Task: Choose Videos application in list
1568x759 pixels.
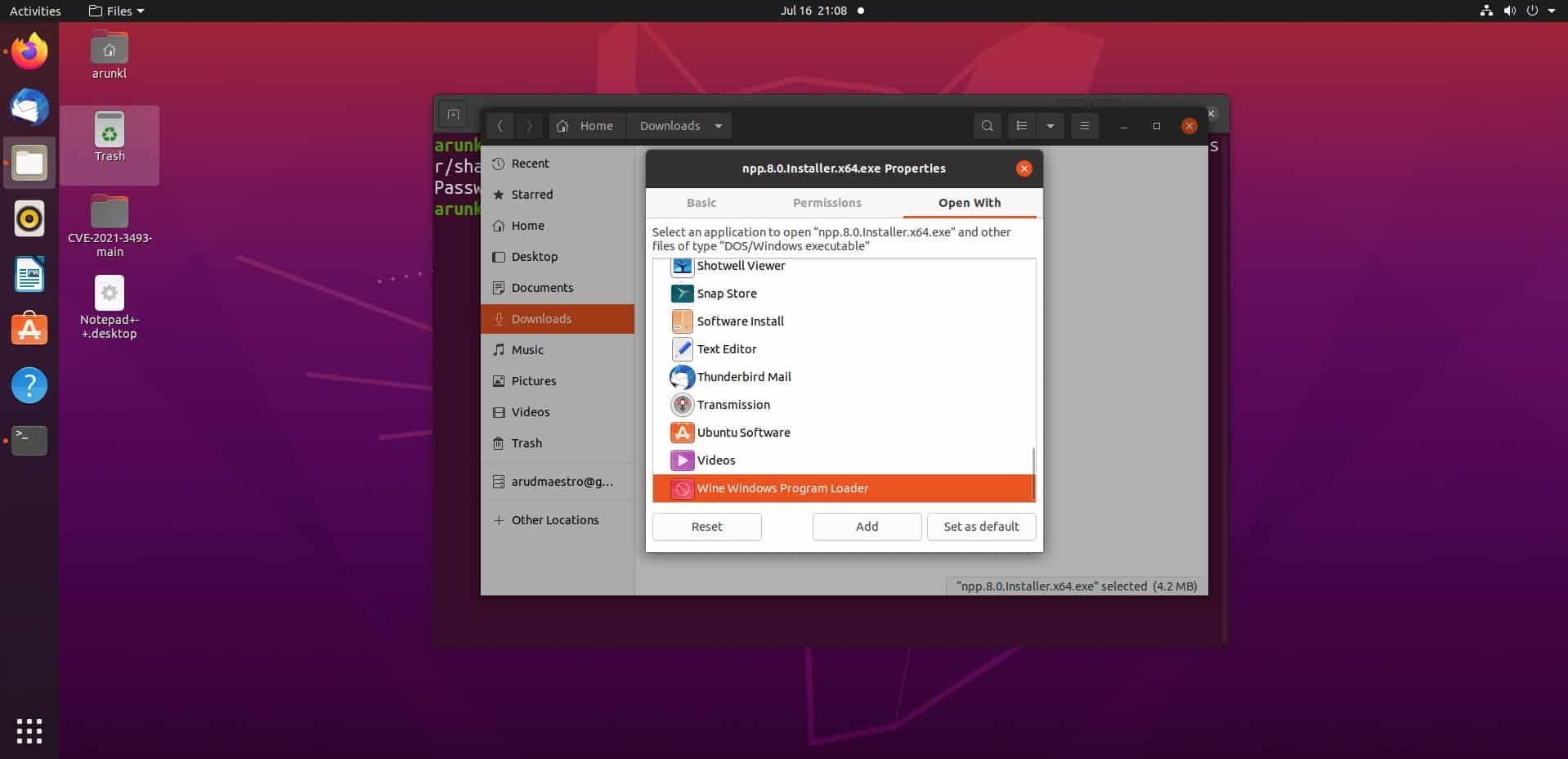Action: pyautogui.click(x=844, y=460)
